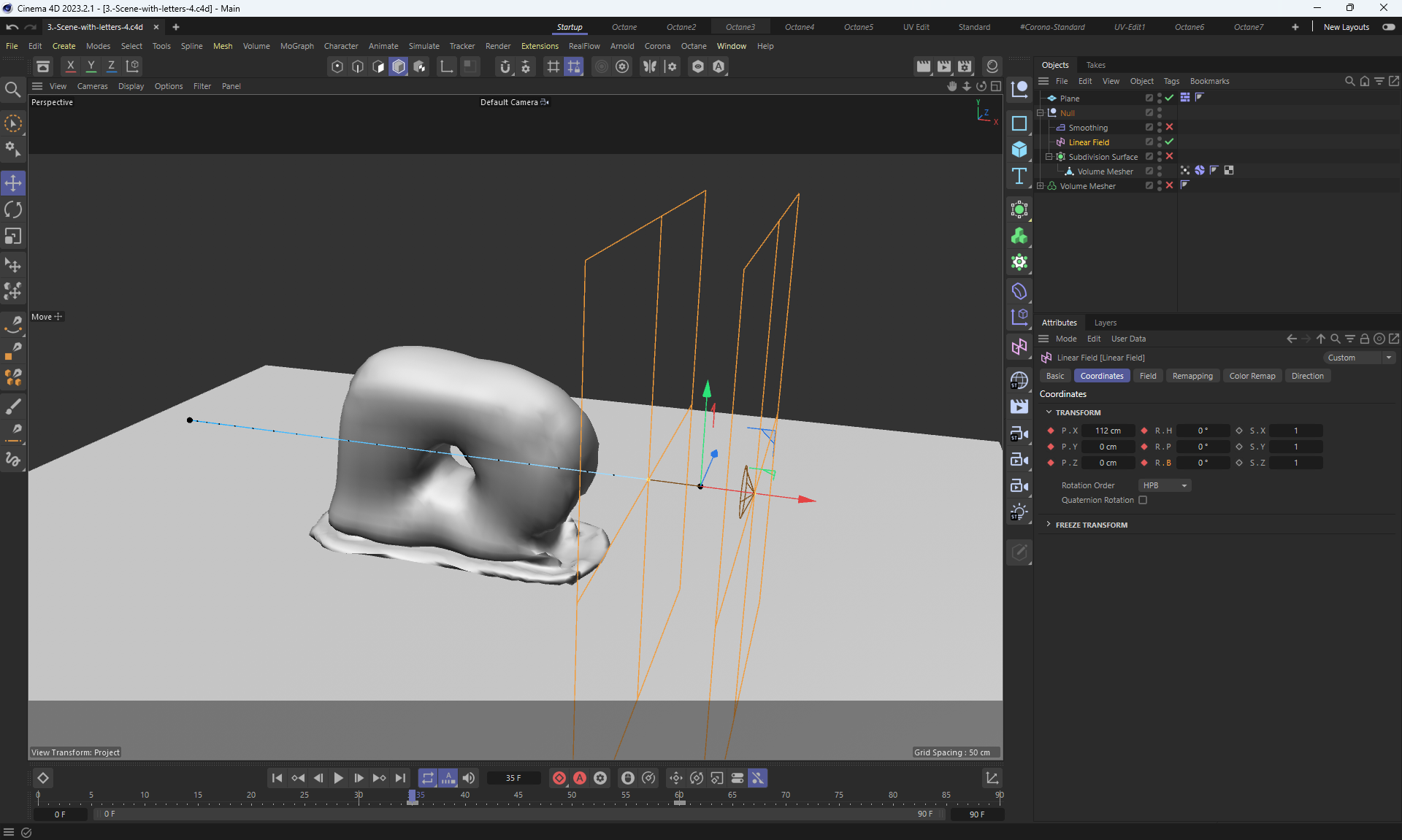Open the Render Settings icon
This screenshot has height=840, width=1402.
[x=965, y=66]
